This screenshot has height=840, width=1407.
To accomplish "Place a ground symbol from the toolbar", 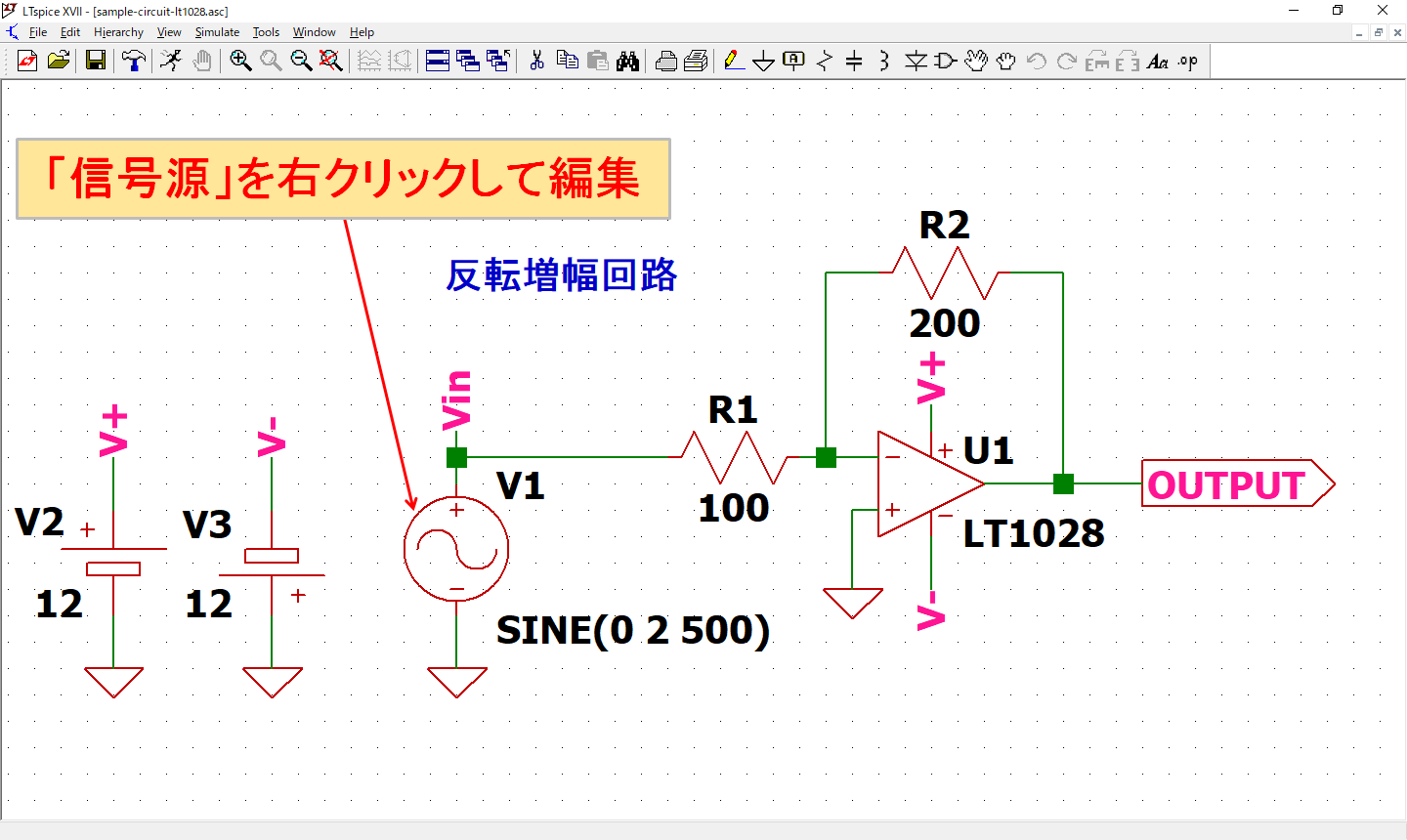I will coord(763,61).
